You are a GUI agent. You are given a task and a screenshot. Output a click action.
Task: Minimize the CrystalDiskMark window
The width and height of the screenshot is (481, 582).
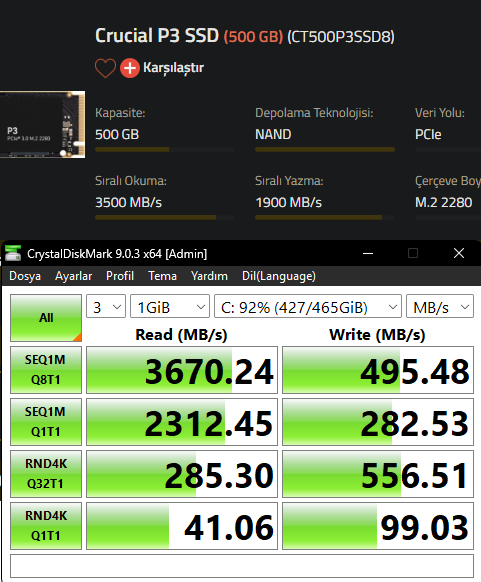point(368,254)
